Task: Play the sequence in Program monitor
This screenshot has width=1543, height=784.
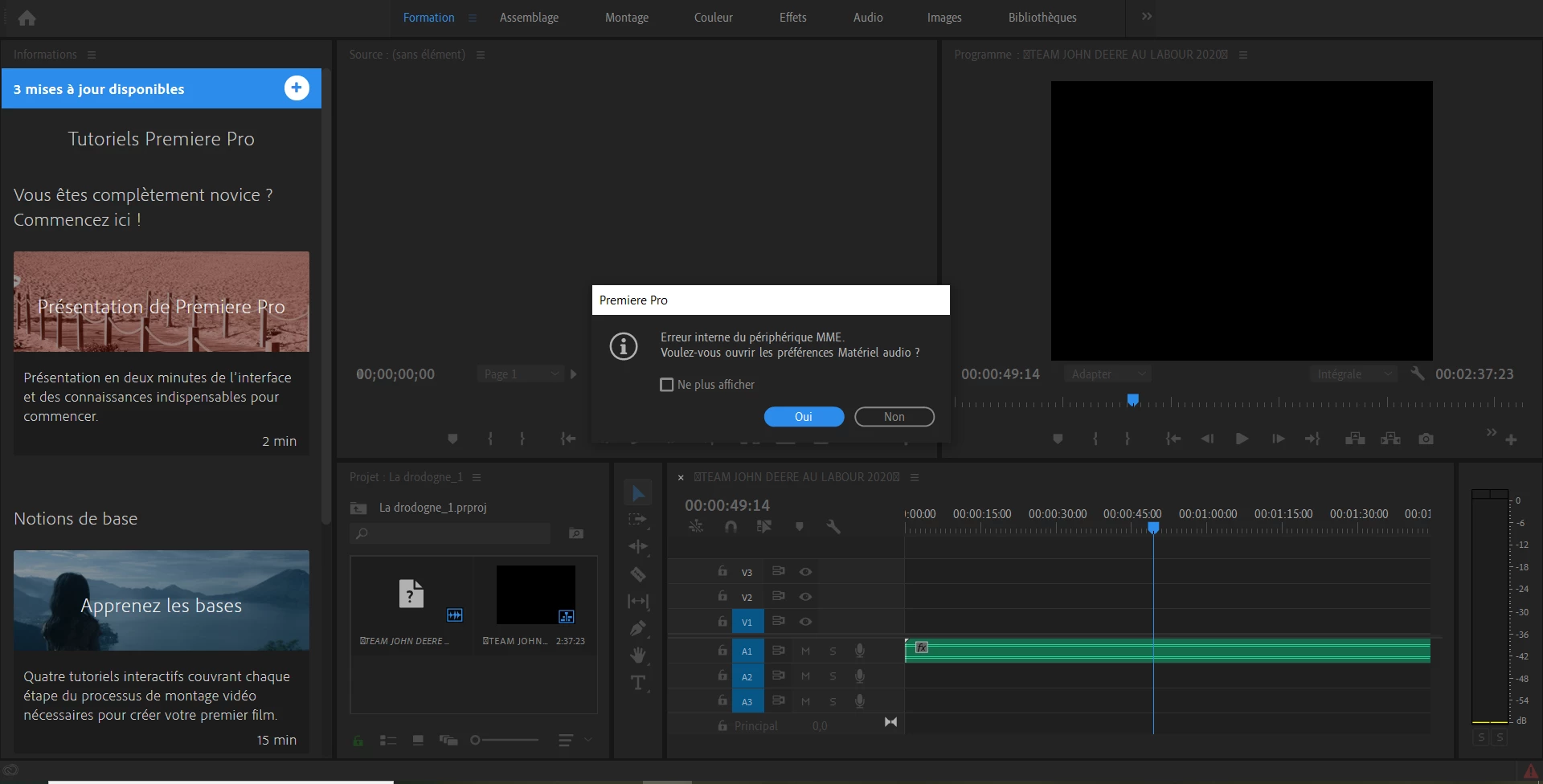Action: (x=1242, y=439)
